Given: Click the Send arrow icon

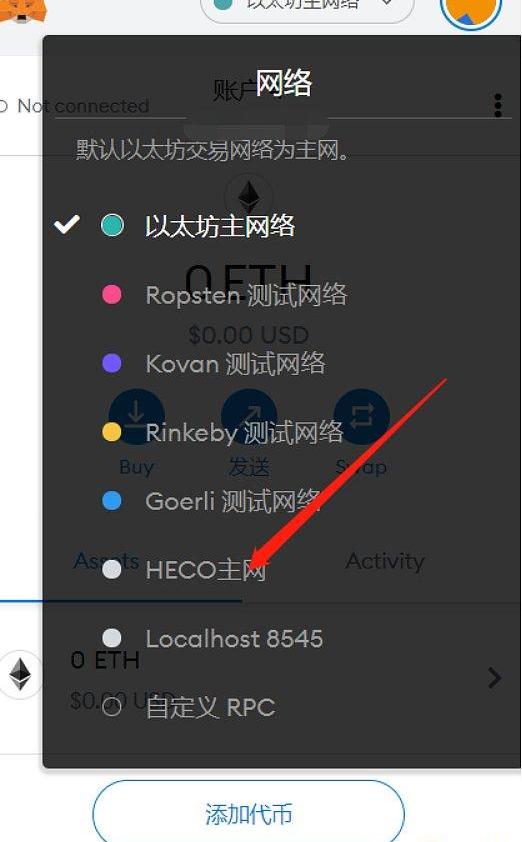Looking at the screenshot, I should [x=249, y=416].
